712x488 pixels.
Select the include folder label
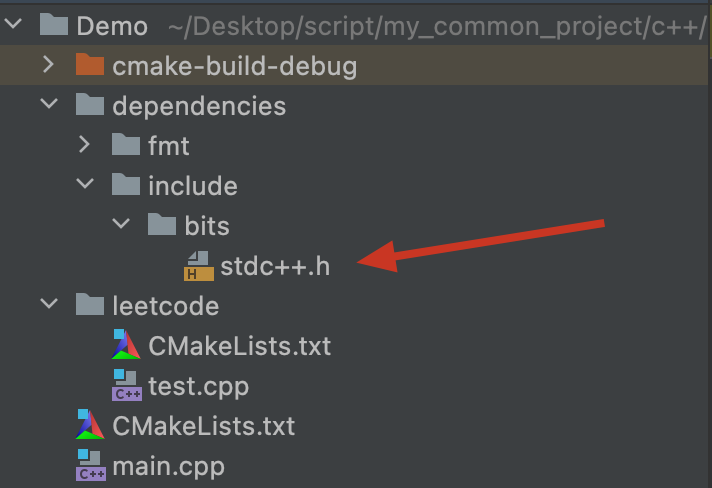(x=193, y=186)
